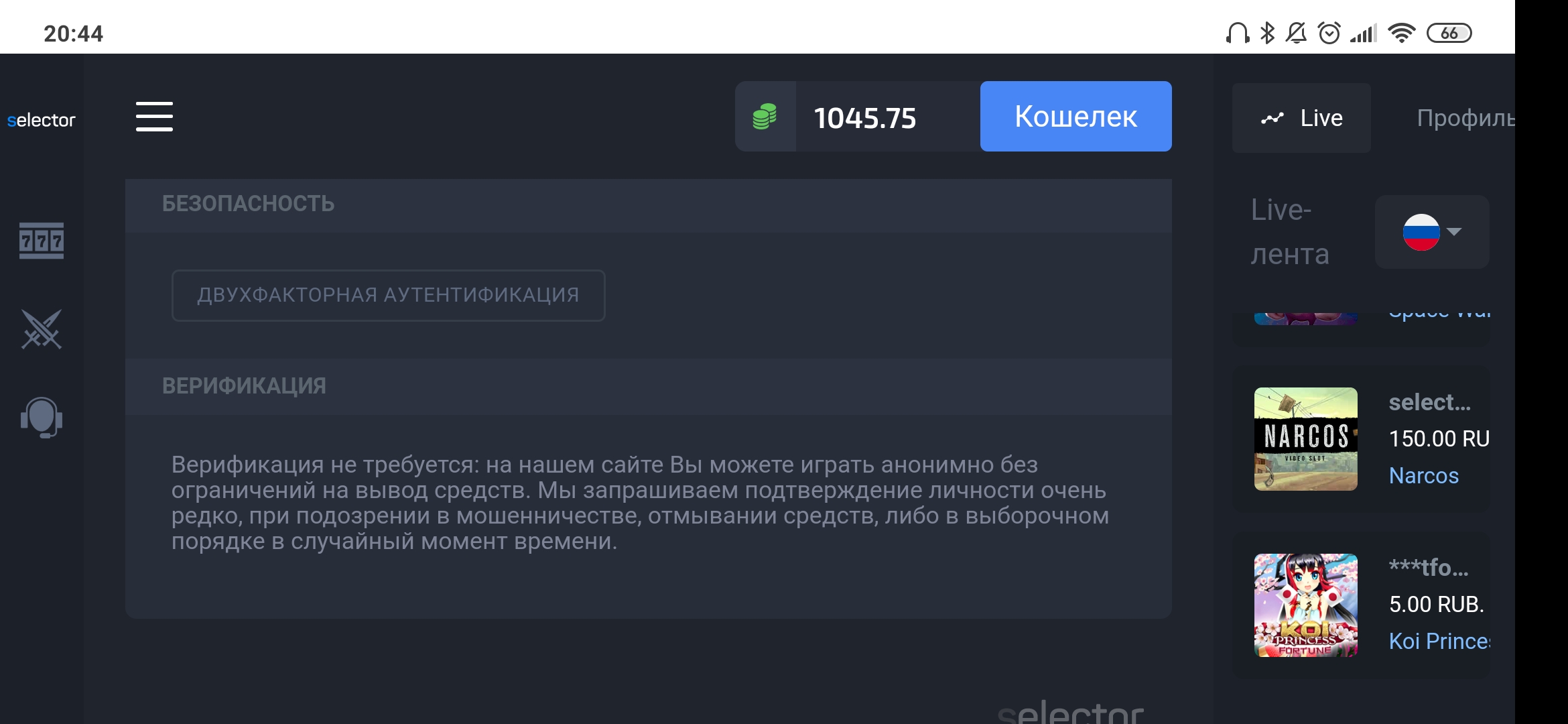Open the Narcos game thumbnail

1305,439
